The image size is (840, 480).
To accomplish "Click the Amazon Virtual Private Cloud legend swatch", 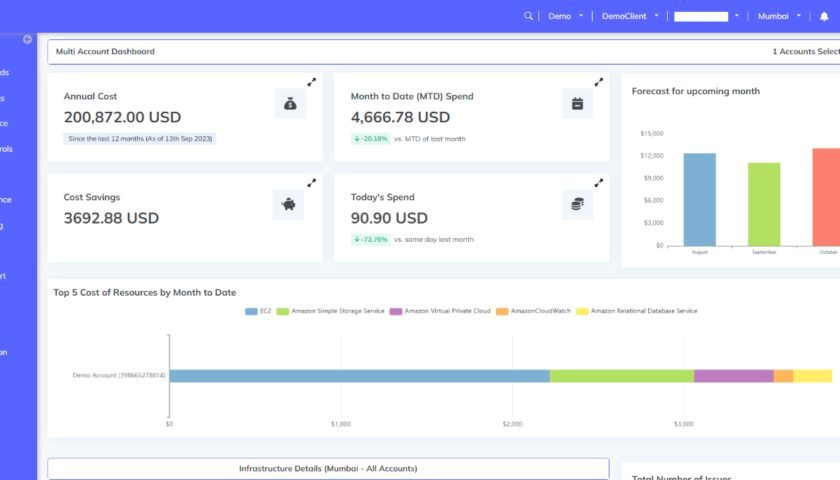I will coord(396,311).
